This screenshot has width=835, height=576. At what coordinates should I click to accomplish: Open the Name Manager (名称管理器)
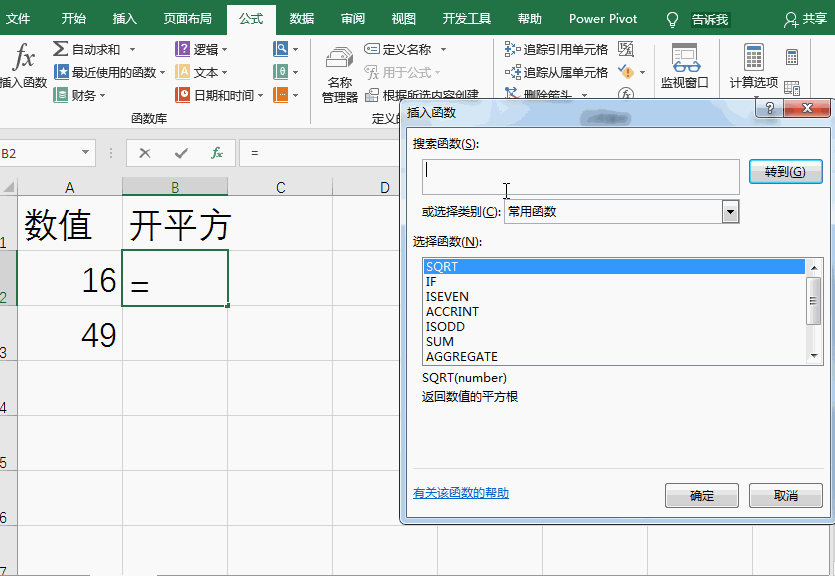[x=340, y=75]
